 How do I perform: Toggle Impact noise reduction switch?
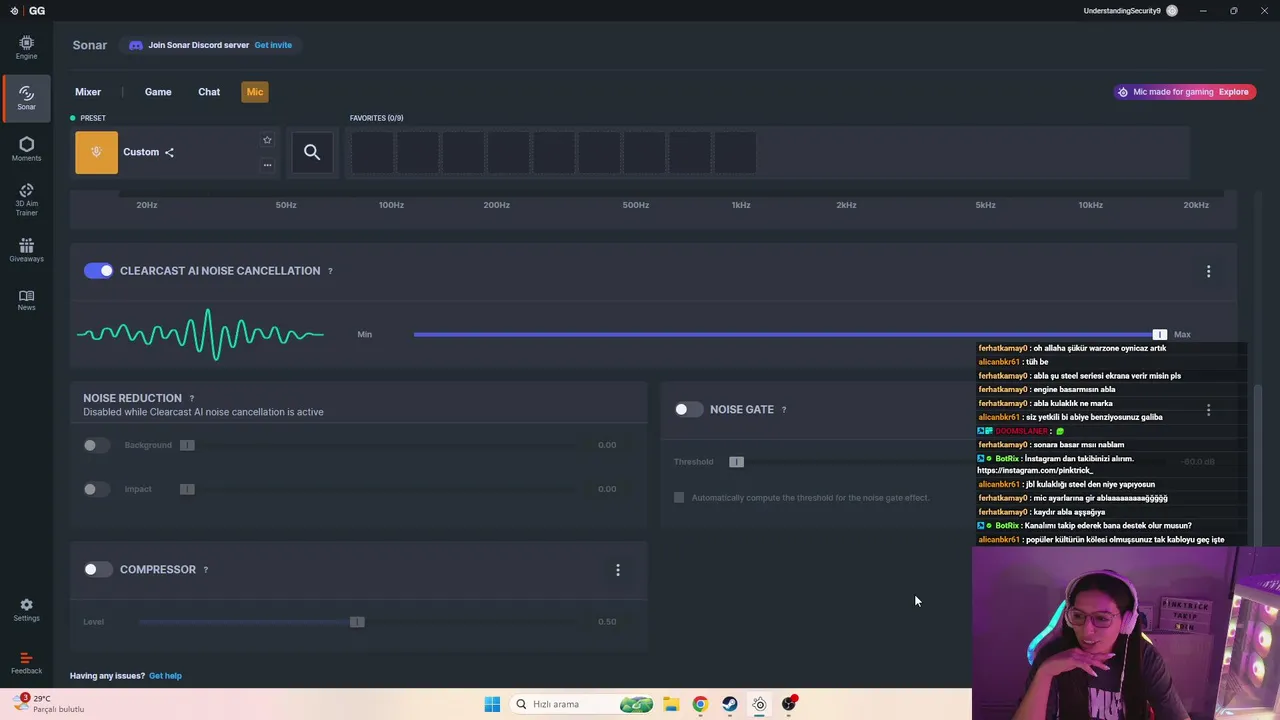click(x=96, y=489)
